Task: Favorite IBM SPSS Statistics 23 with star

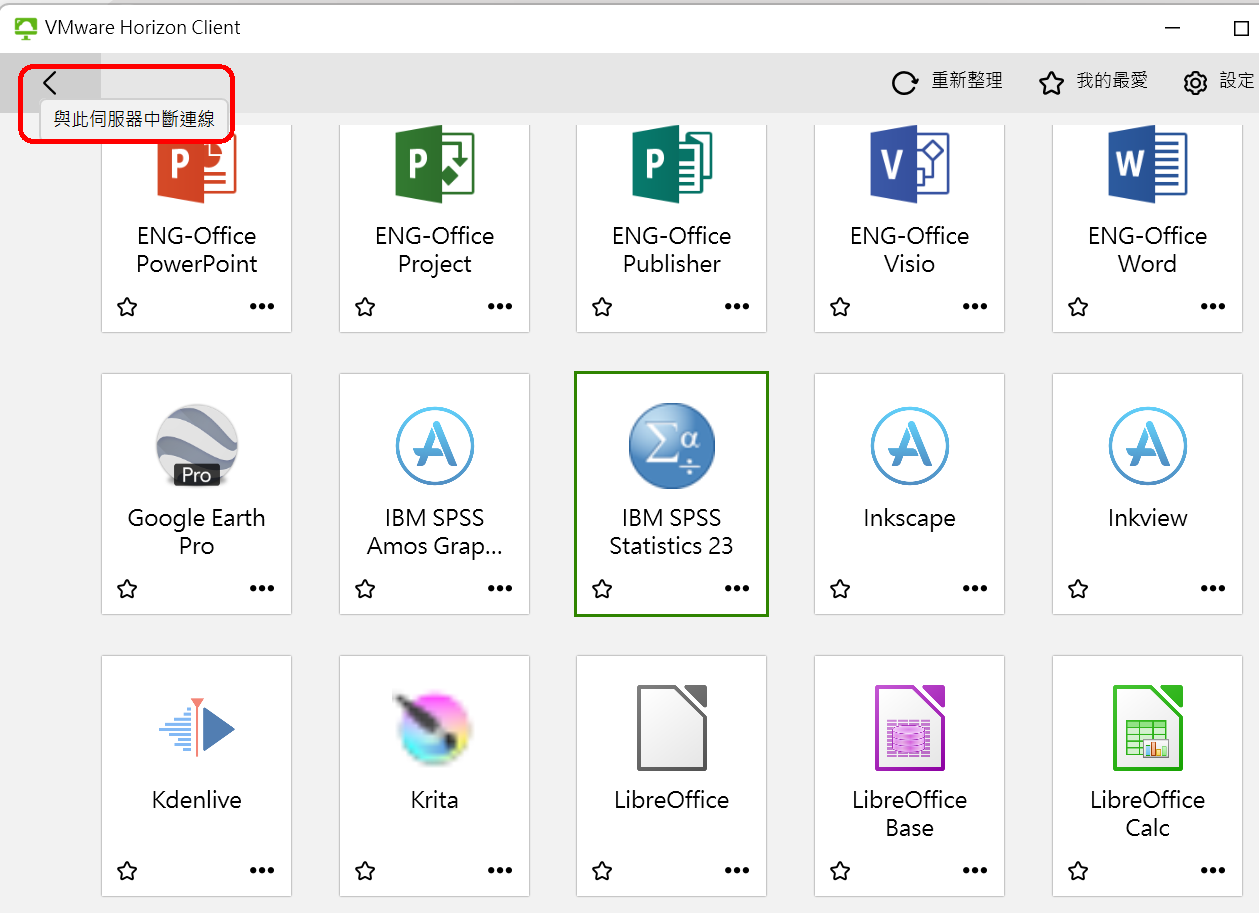Action: (x=602, y=589)
